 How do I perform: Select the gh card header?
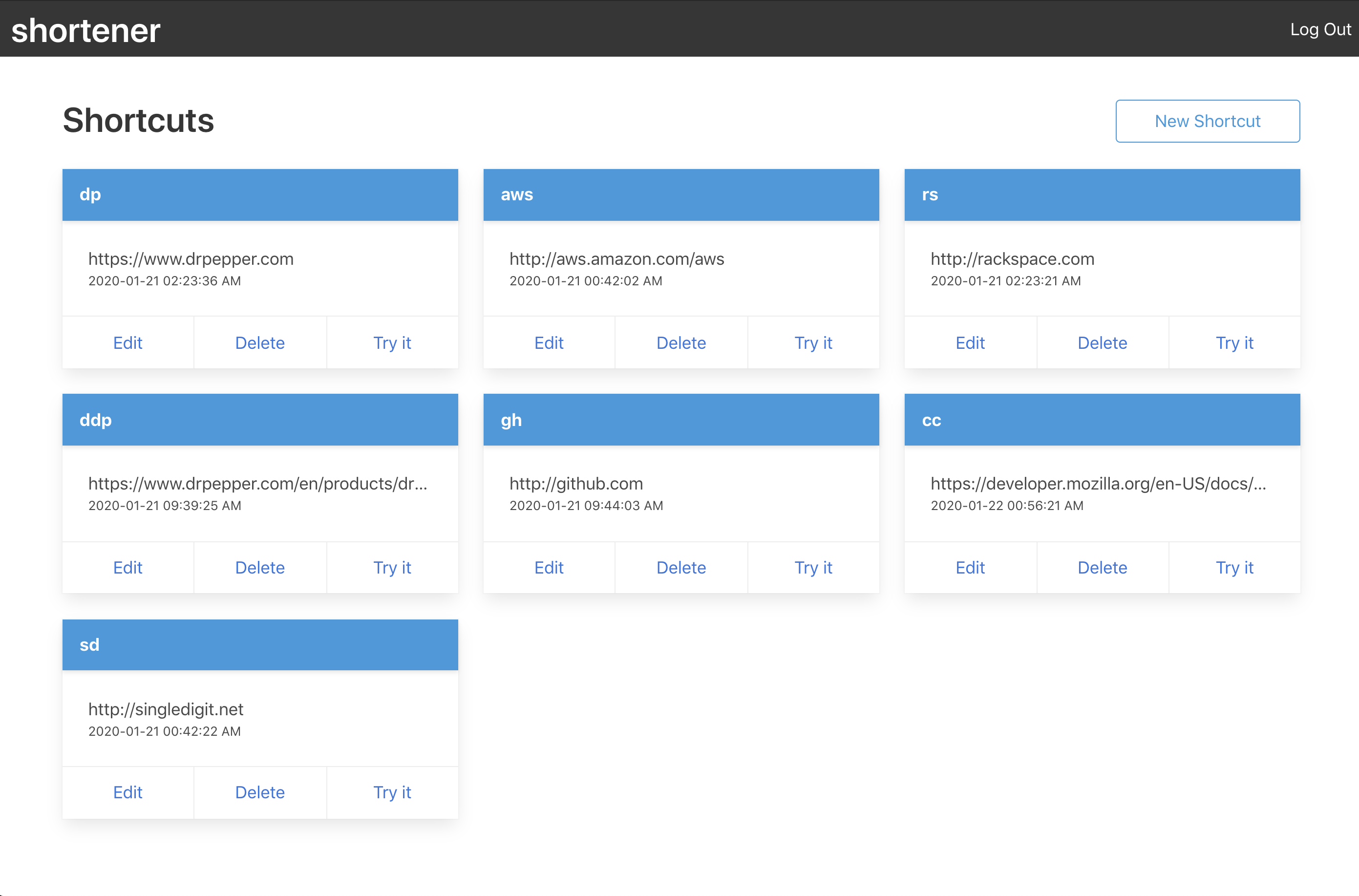tap(681, 420)
